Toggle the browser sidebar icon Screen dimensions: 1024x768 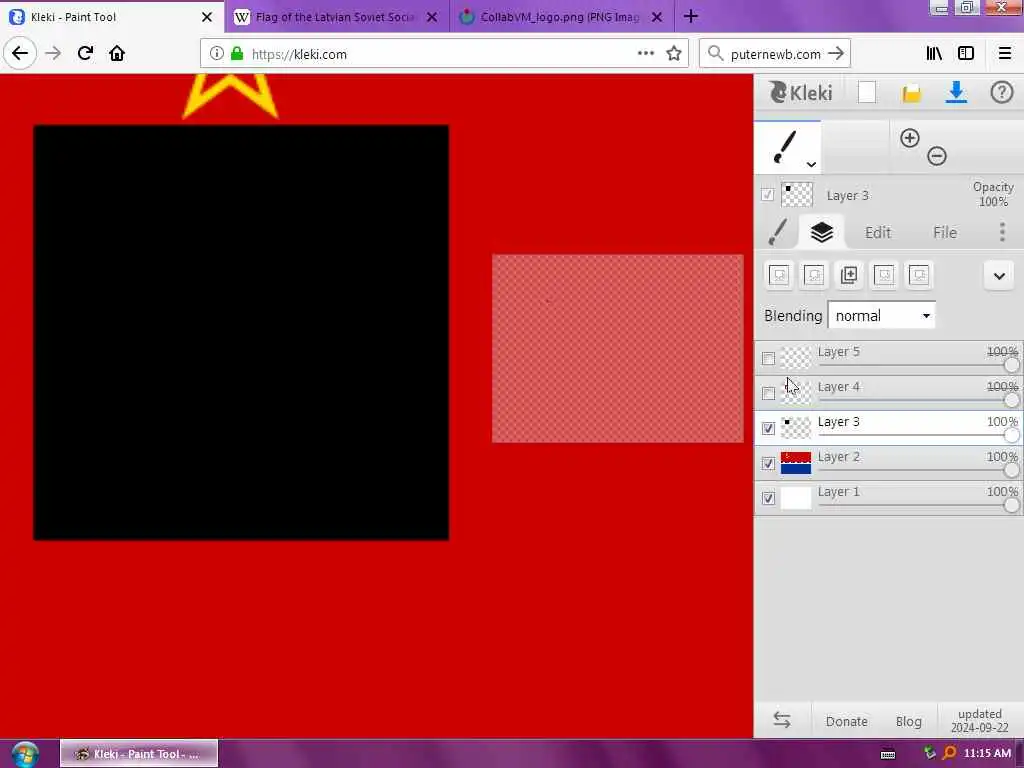tap(966, 53)
